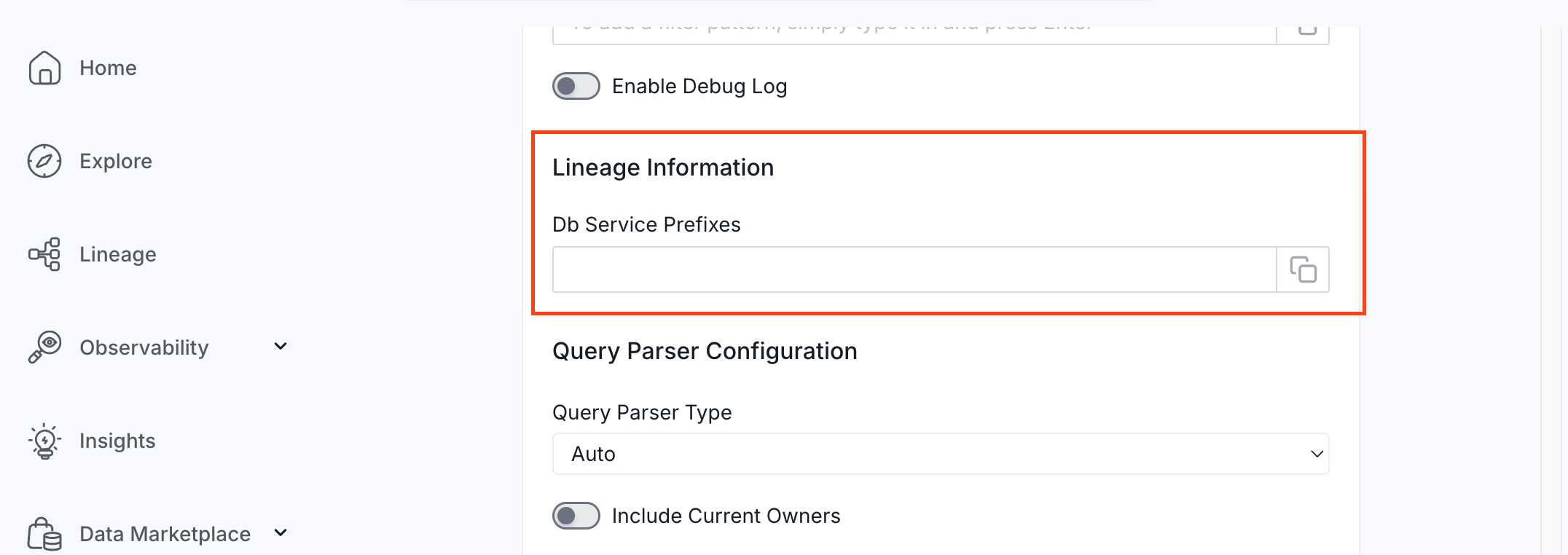Select the Data Marketplace menu item

[x=165, y=534]
